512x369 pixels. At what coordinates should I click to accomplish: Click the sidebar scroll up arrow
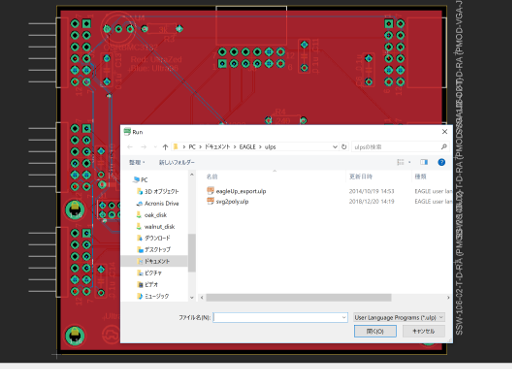[x=192, y=175]
